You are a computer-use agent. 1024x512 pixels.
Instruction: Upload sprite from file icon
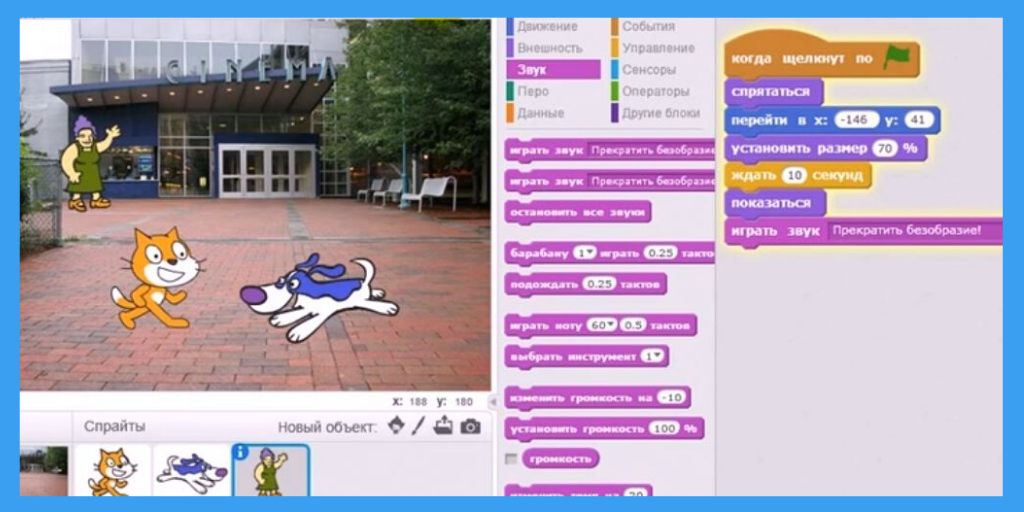443,426
